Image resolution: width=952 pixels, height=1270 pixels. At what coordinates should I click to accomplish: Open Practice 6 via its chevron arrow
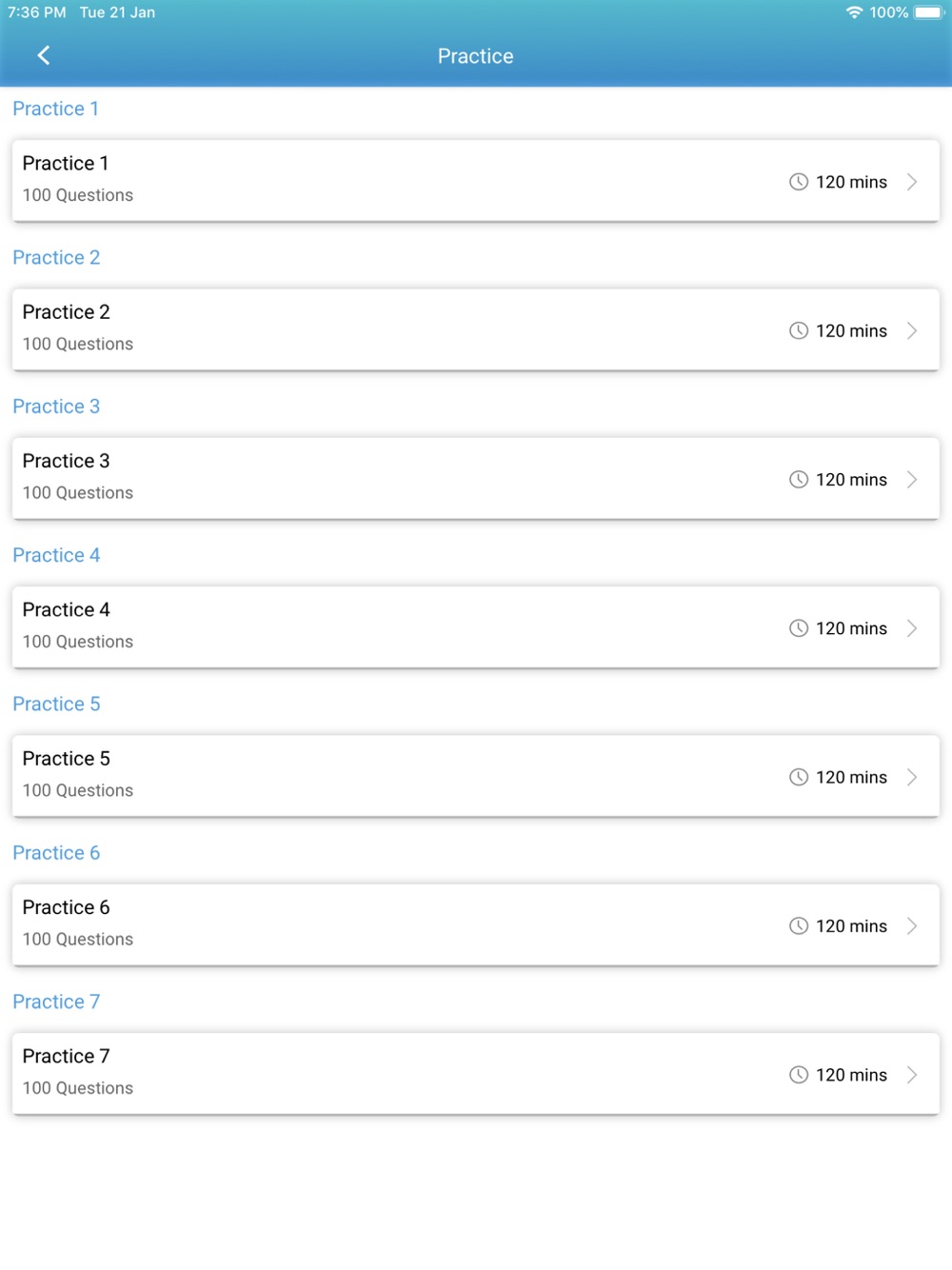coord(912,925)
